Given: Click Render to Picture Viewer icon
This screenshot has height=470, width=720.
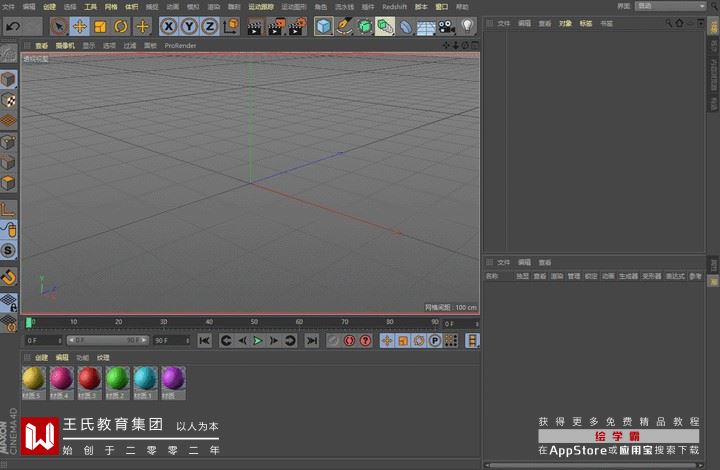Looking at the screenshot, I should [x=276, y=27].
